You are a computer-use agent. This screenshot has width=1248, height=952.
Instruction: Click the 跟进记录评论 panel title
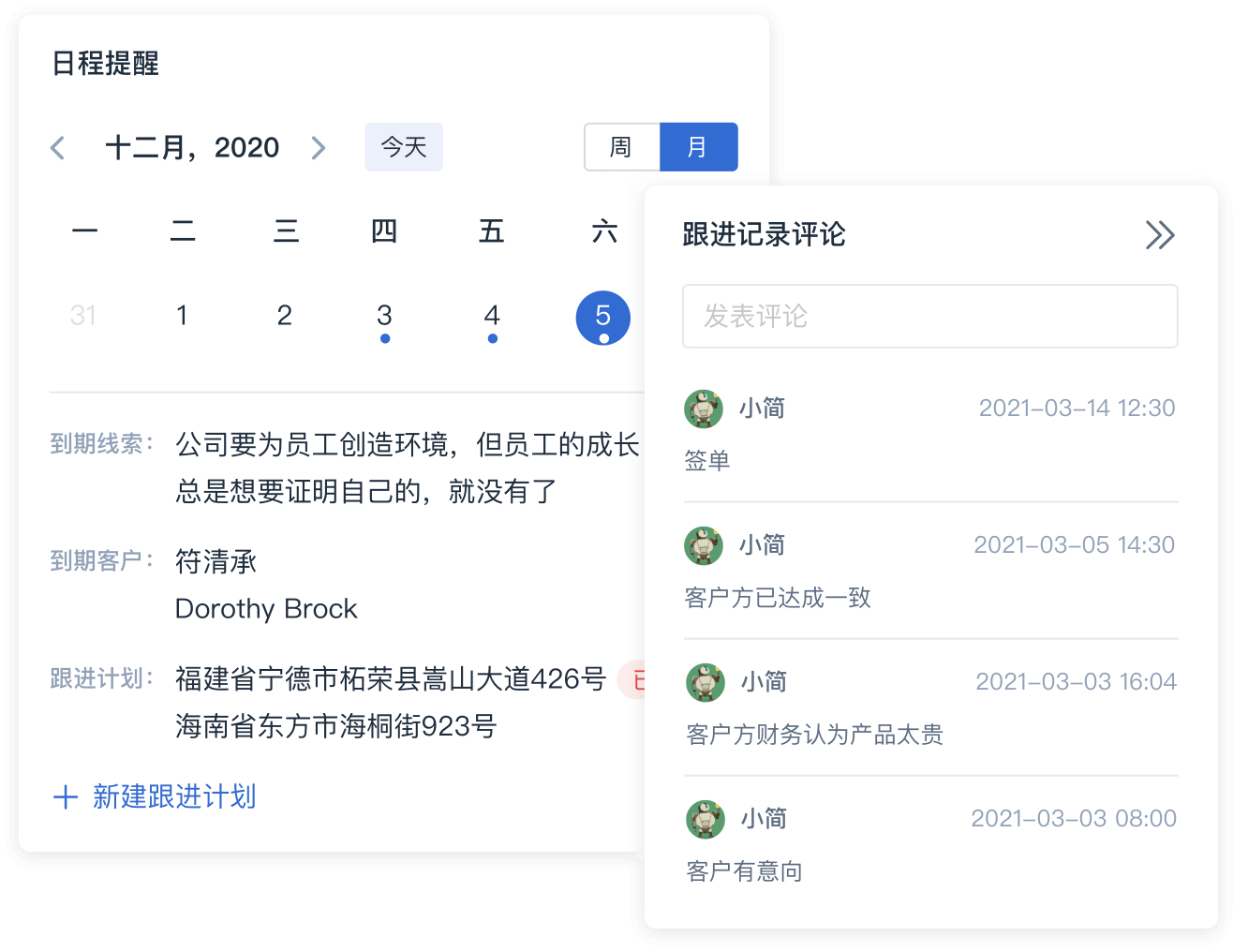[x=764, y=234]
